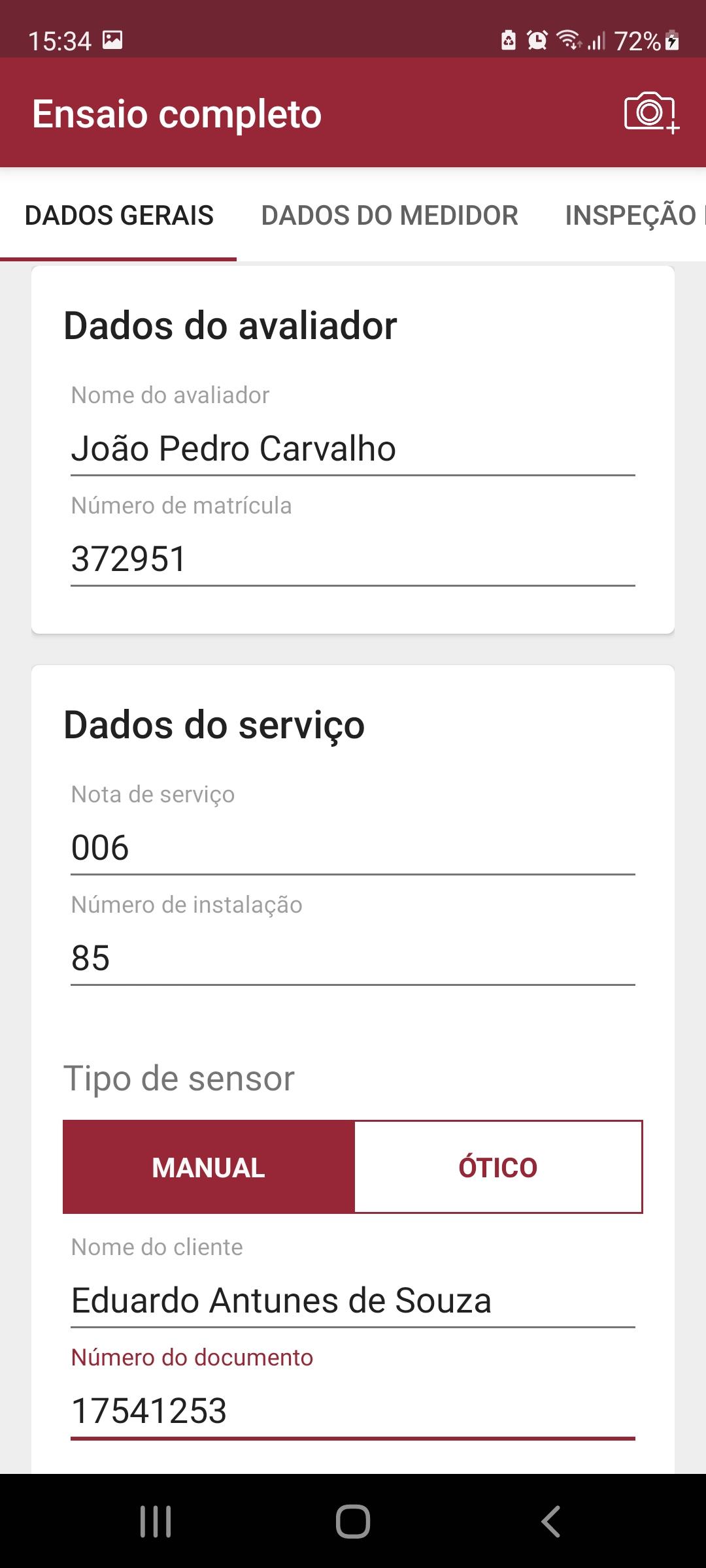Viewport: 706px width, 1568px height.
Task: Tap the Android home button
Action: 353,1522
